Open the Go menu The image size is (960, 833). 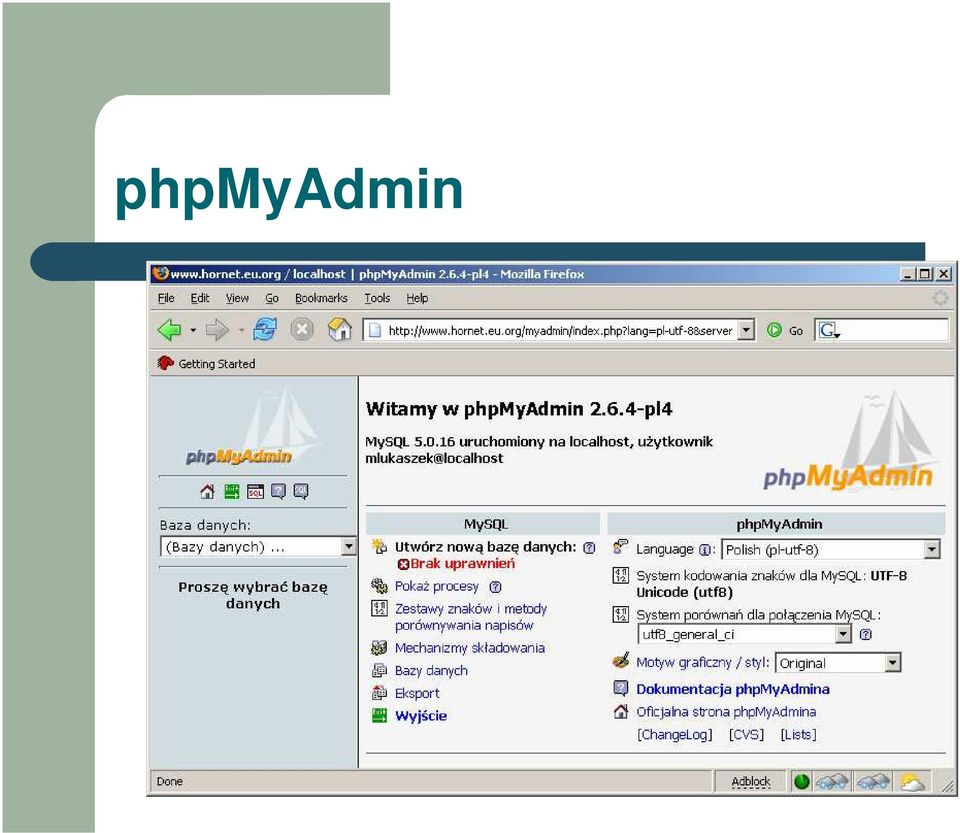click(x=272, y=298)
